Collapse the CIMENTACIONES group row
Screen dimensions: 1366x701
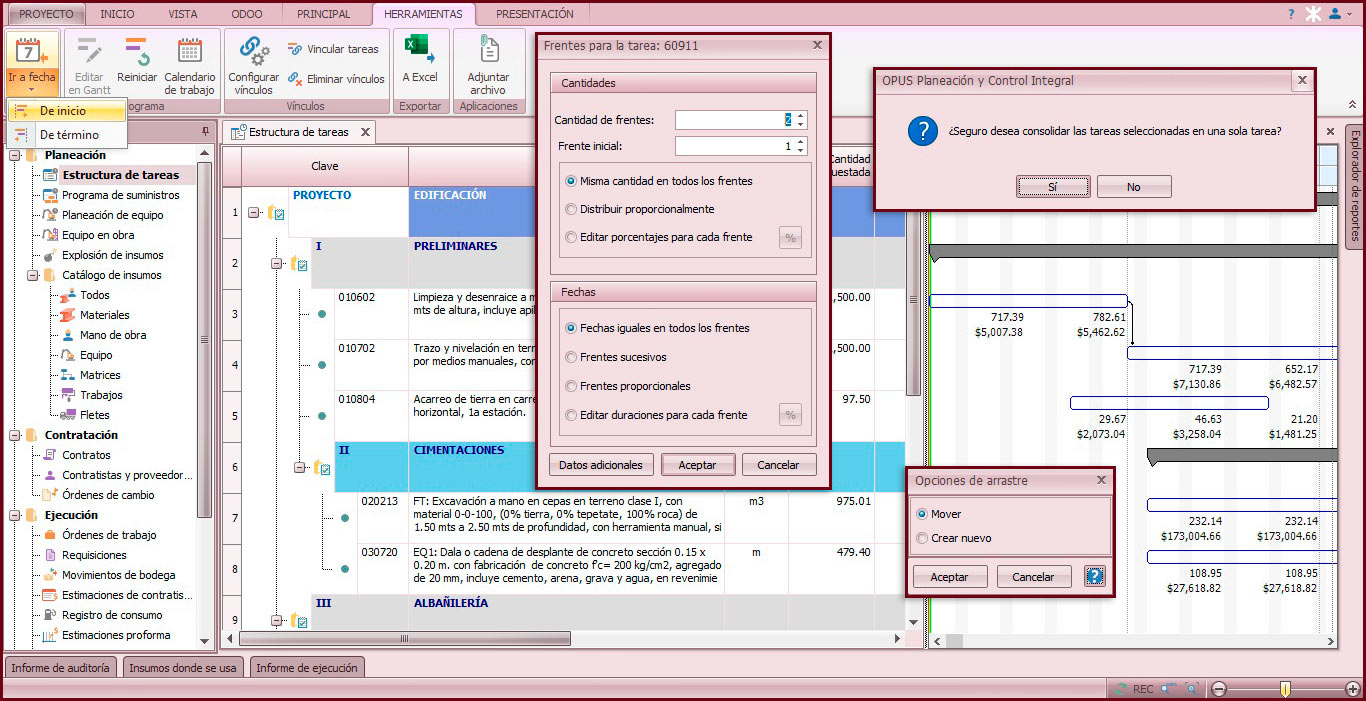click(x=299, y=467)
